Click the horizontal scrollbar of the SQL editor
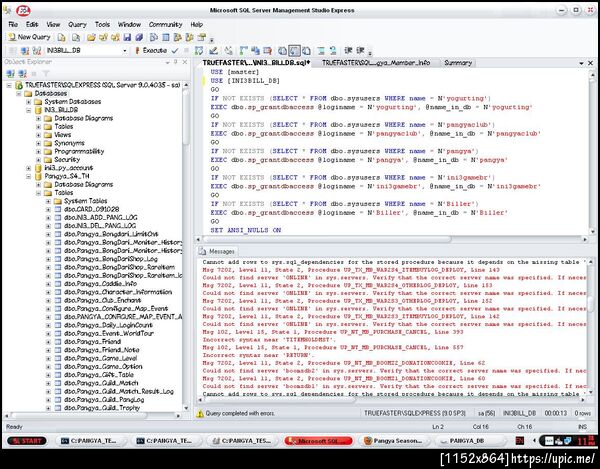Image resolution: width=600 pixels, height=469 pixels. pos(327,239)
